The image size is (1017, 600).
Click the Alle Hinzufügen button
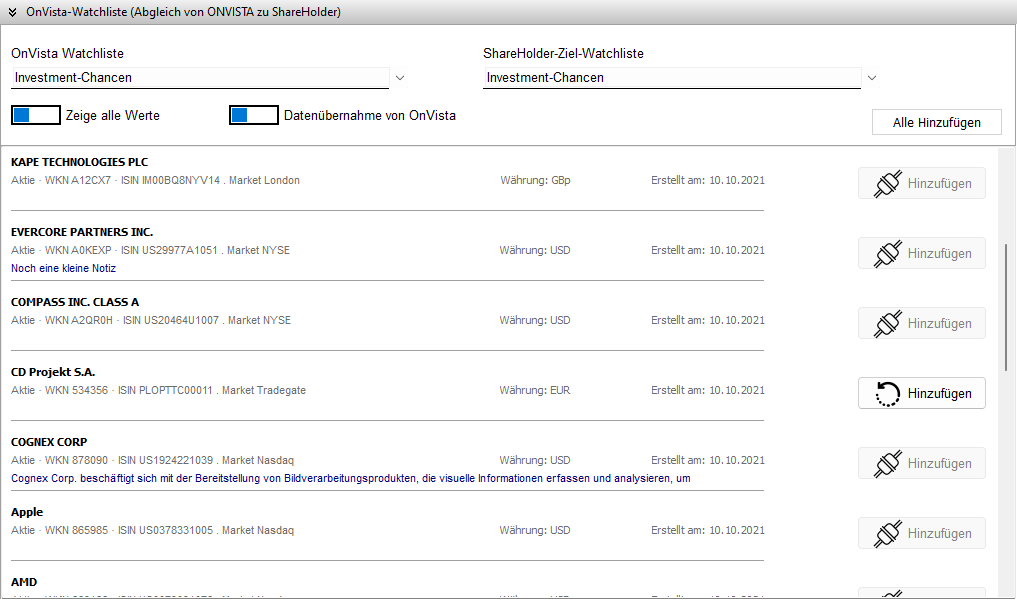pyautogui.click(x=937, y=123)
